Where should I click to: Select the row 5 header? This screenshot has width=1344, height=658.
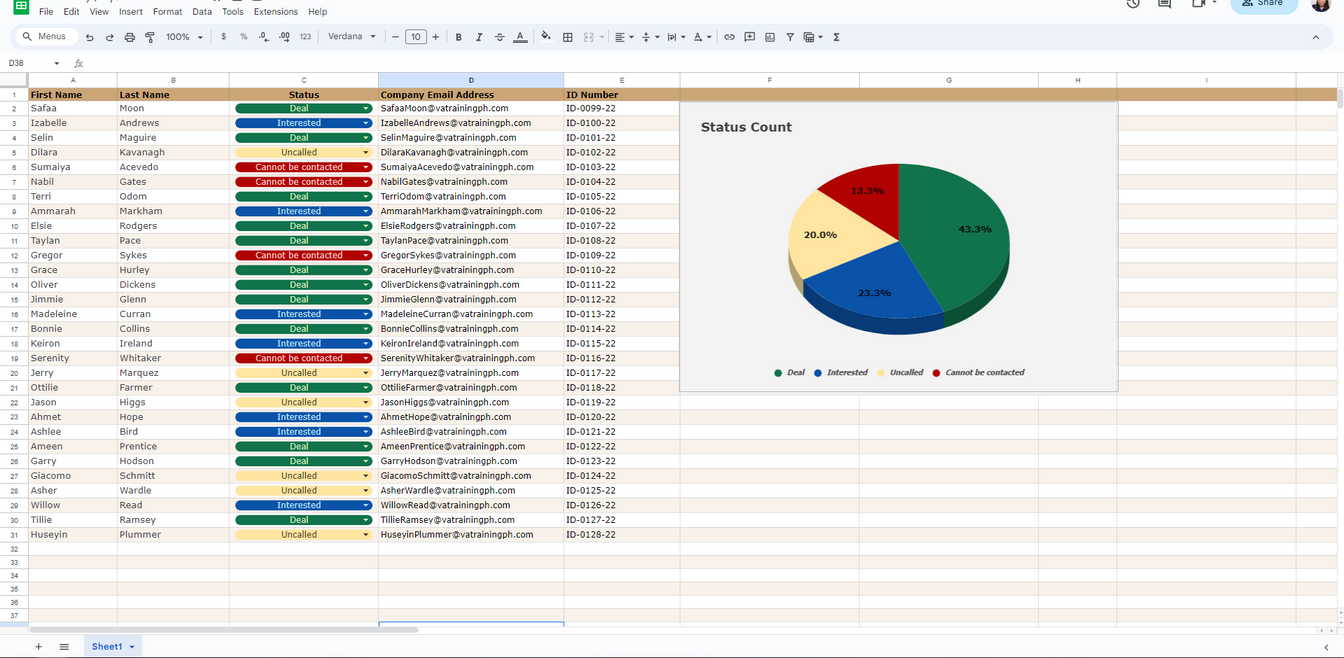pyautogui.click(x=14, y=152)
